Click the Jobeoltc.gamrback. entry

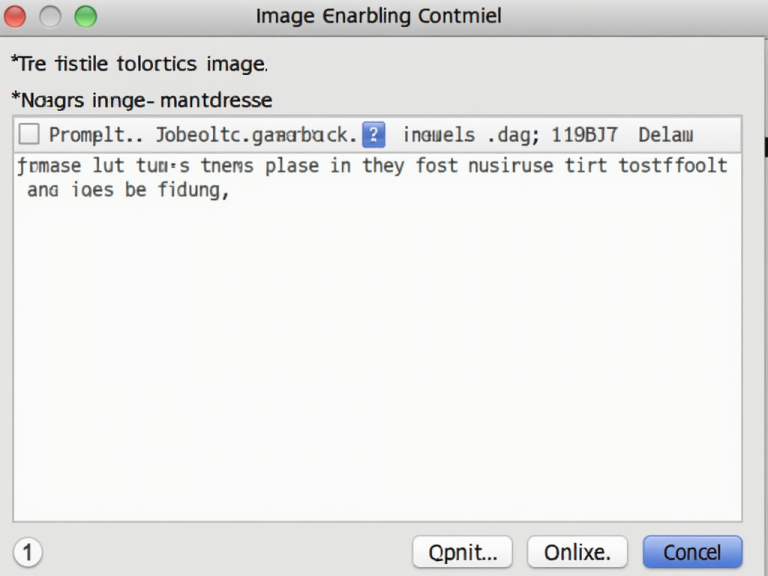pyautogui.click(x=256, y=135)
